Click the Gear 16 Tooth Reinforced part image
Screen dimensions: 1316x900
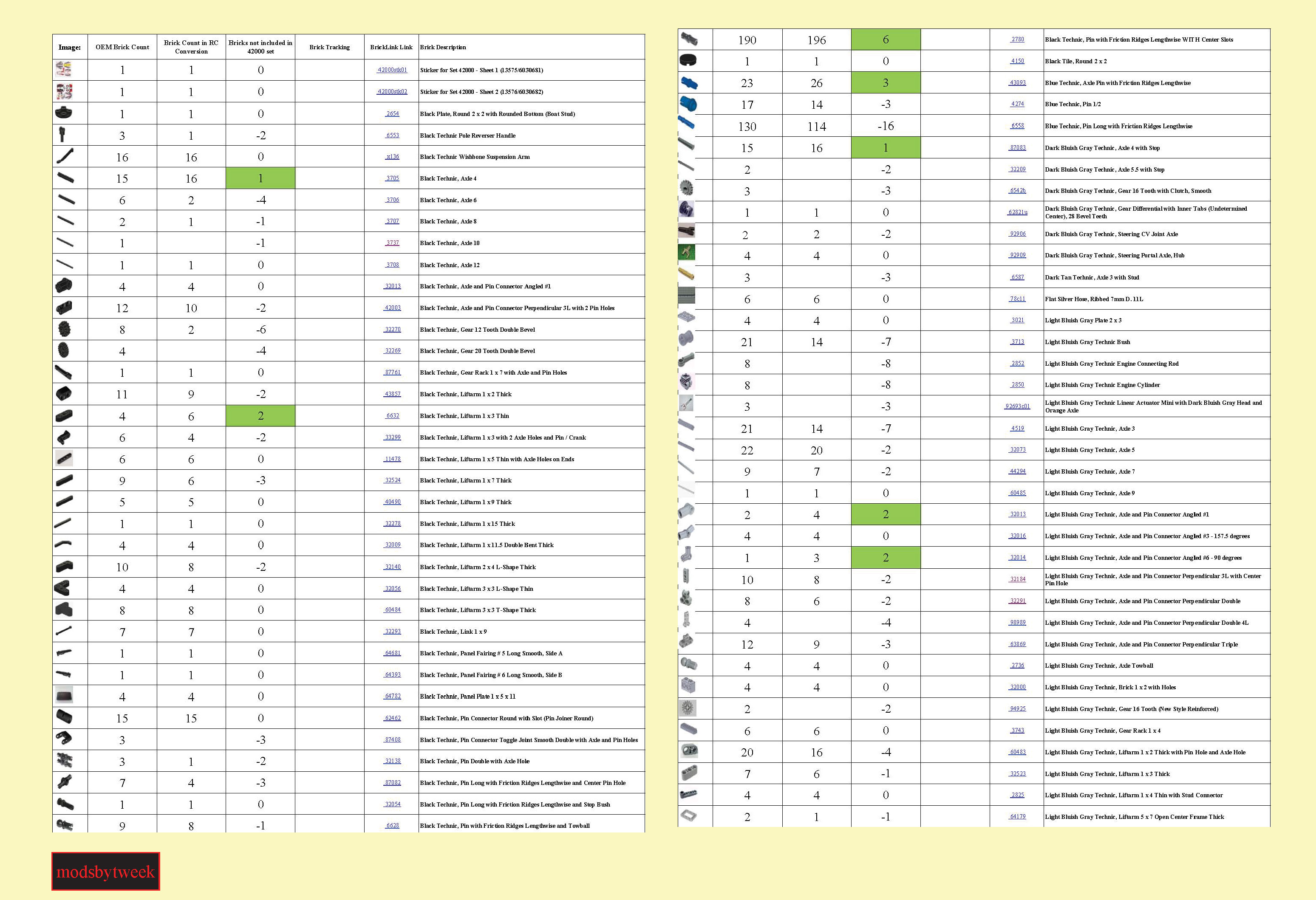[x=687, y=708]
